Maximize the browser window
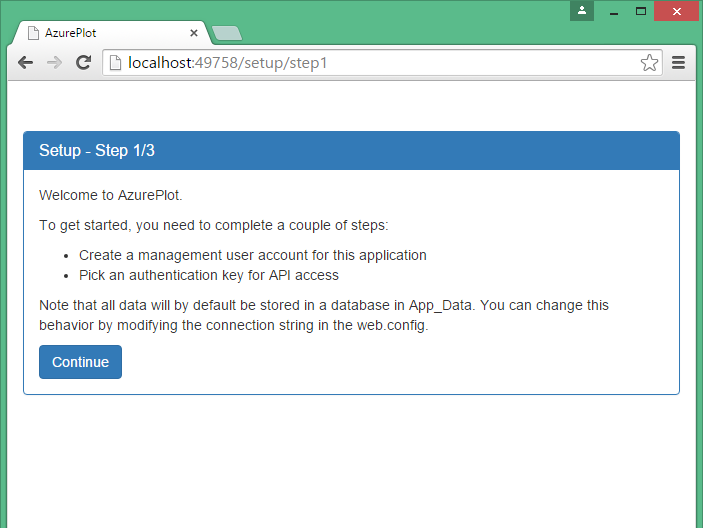The width and height of the screenshot is (708, 528). [640, 12]
